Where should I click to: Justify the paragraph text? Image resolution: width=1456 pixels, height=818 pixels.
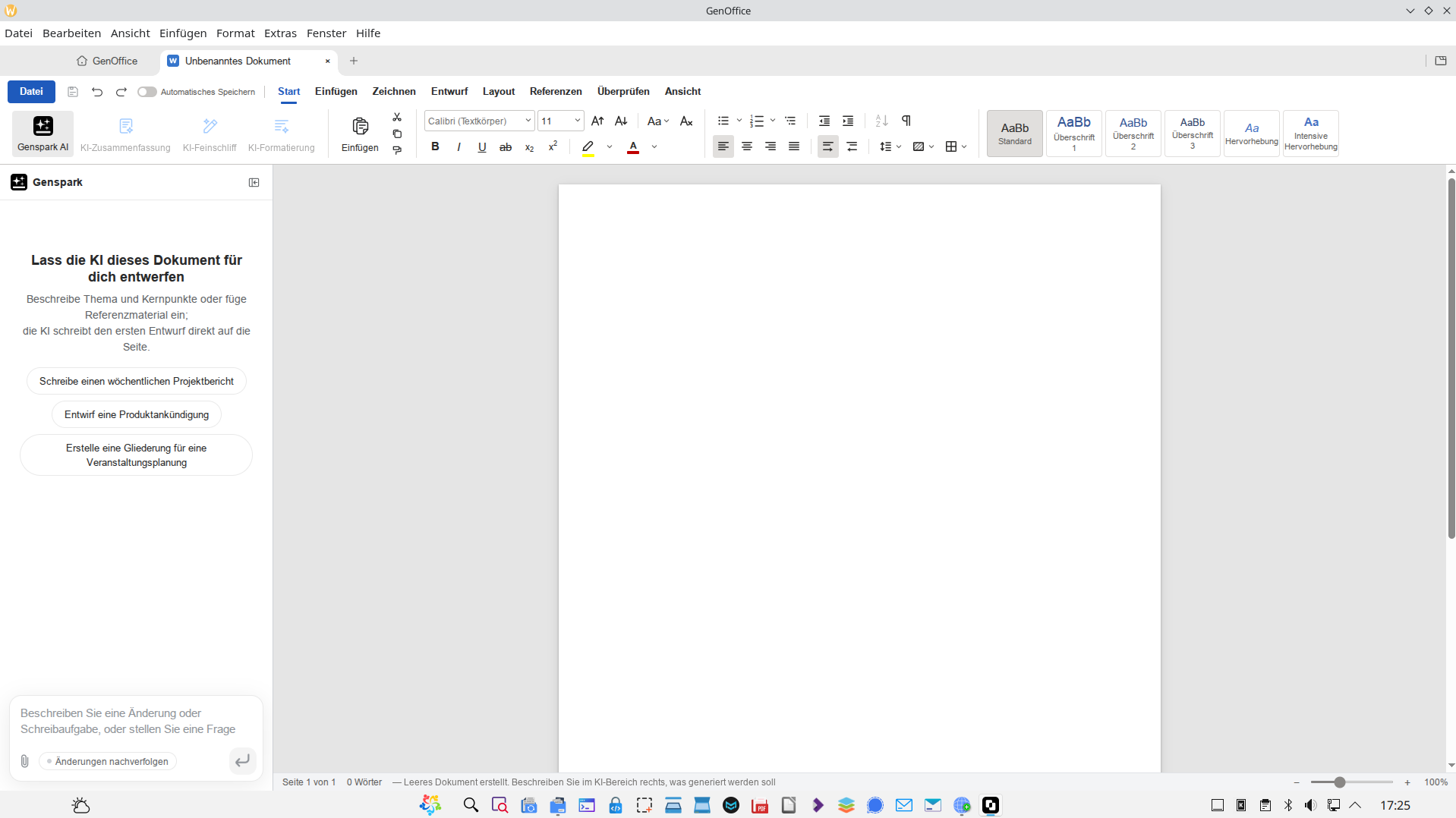click(x=794, y=146)
